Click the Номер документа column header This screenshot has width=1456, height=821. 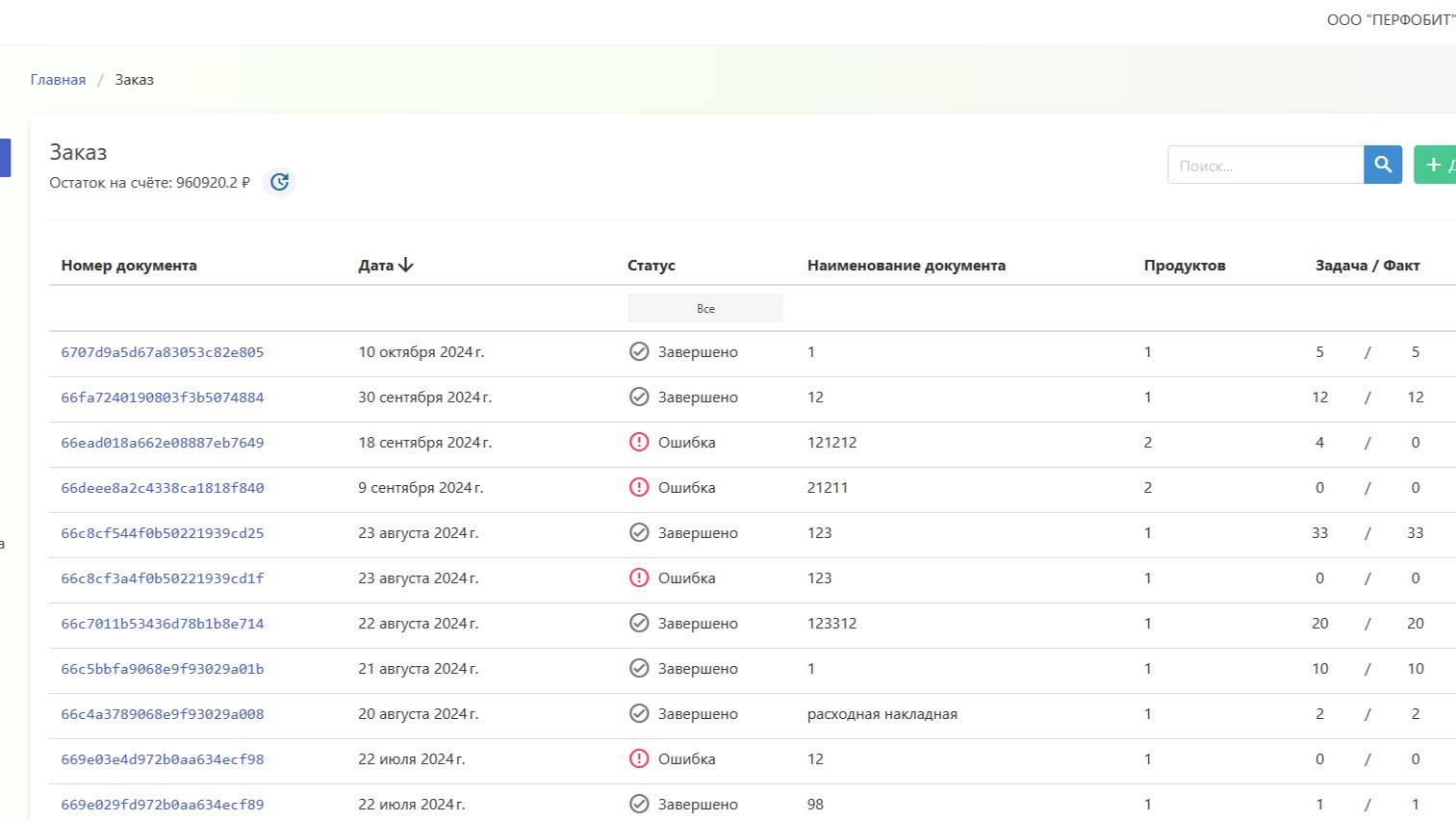tap(129, 266)
